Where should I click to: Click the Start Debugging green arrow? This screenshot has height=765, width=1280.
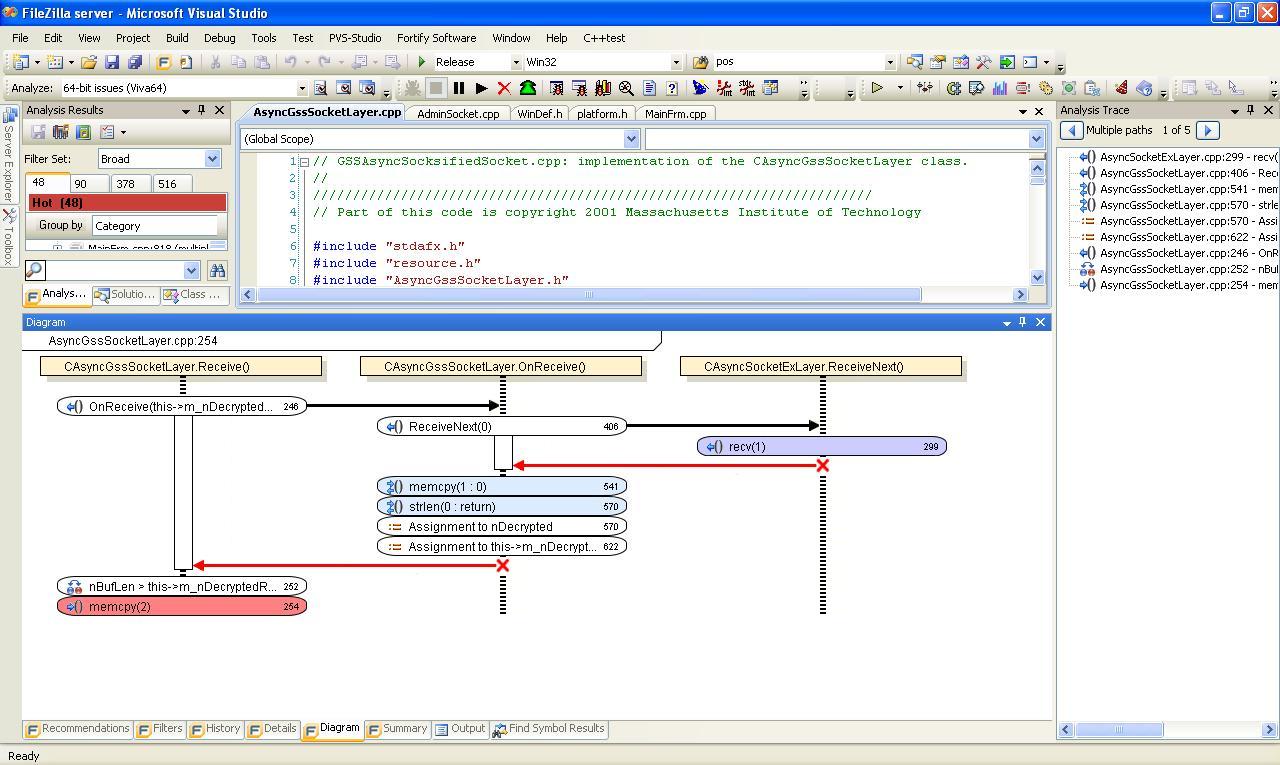[x=422, y=62]
